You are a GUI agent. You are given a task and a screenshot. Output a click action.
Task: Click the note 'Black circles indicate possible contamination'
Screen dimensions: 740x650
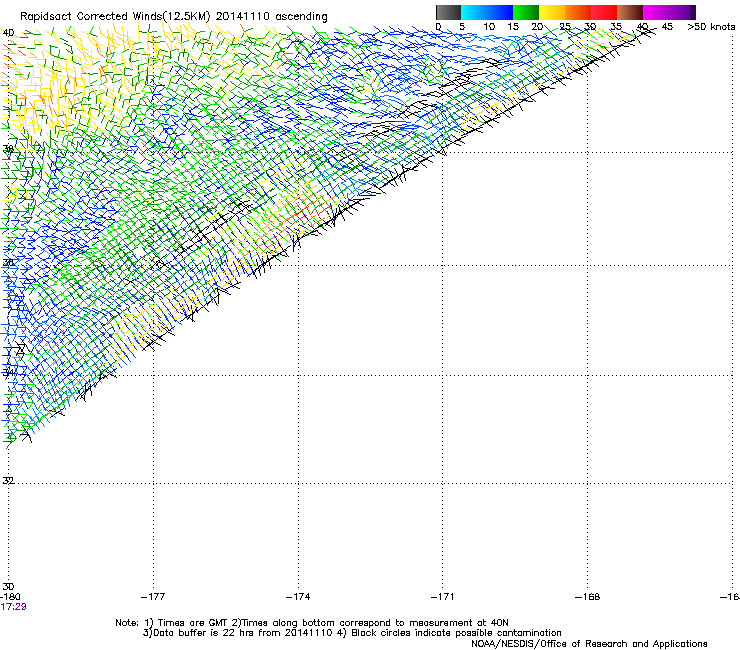(456, 633)
